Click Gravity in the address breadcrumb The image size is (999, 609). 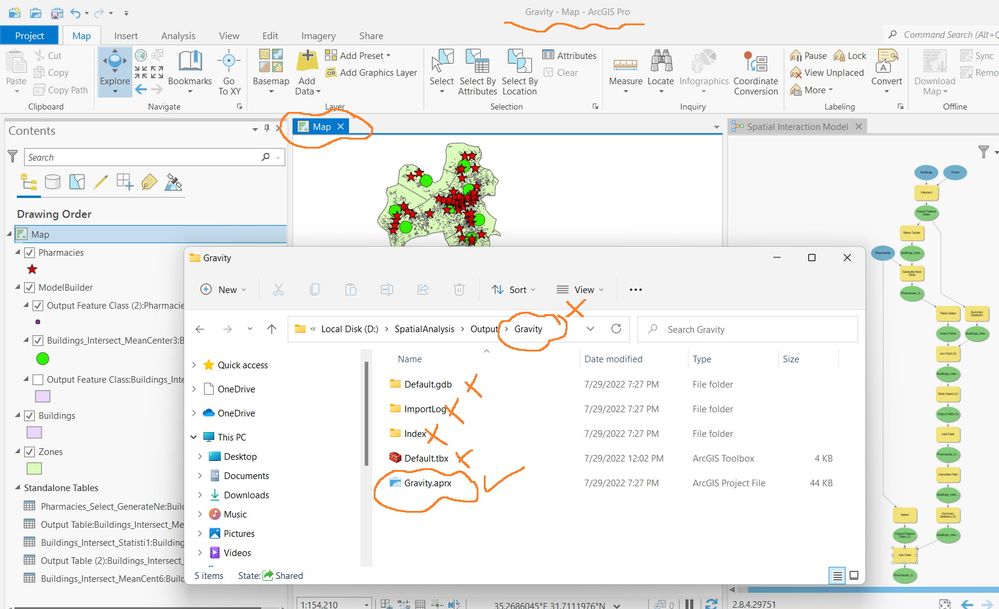click(x=528, y=329)
